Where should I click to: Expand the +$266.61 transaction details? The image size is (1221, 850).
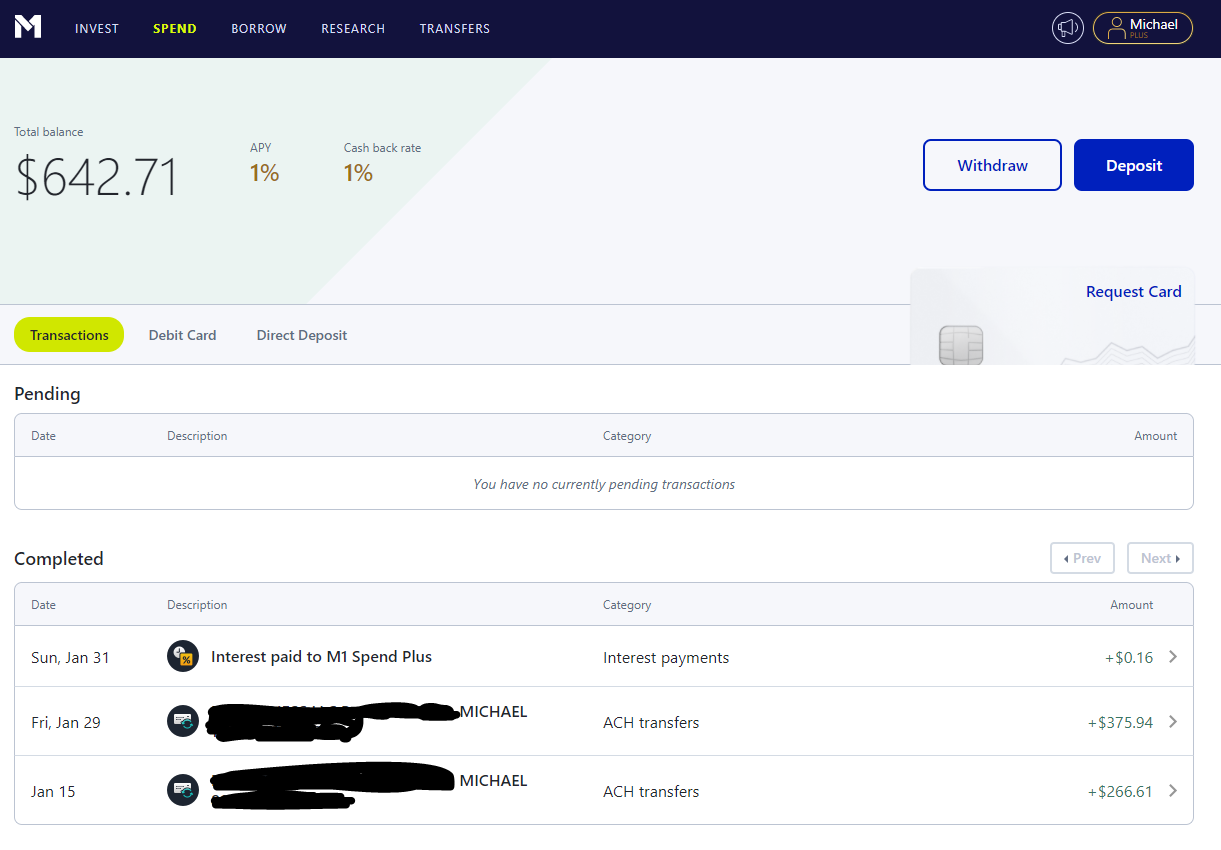pos(1173,791)
